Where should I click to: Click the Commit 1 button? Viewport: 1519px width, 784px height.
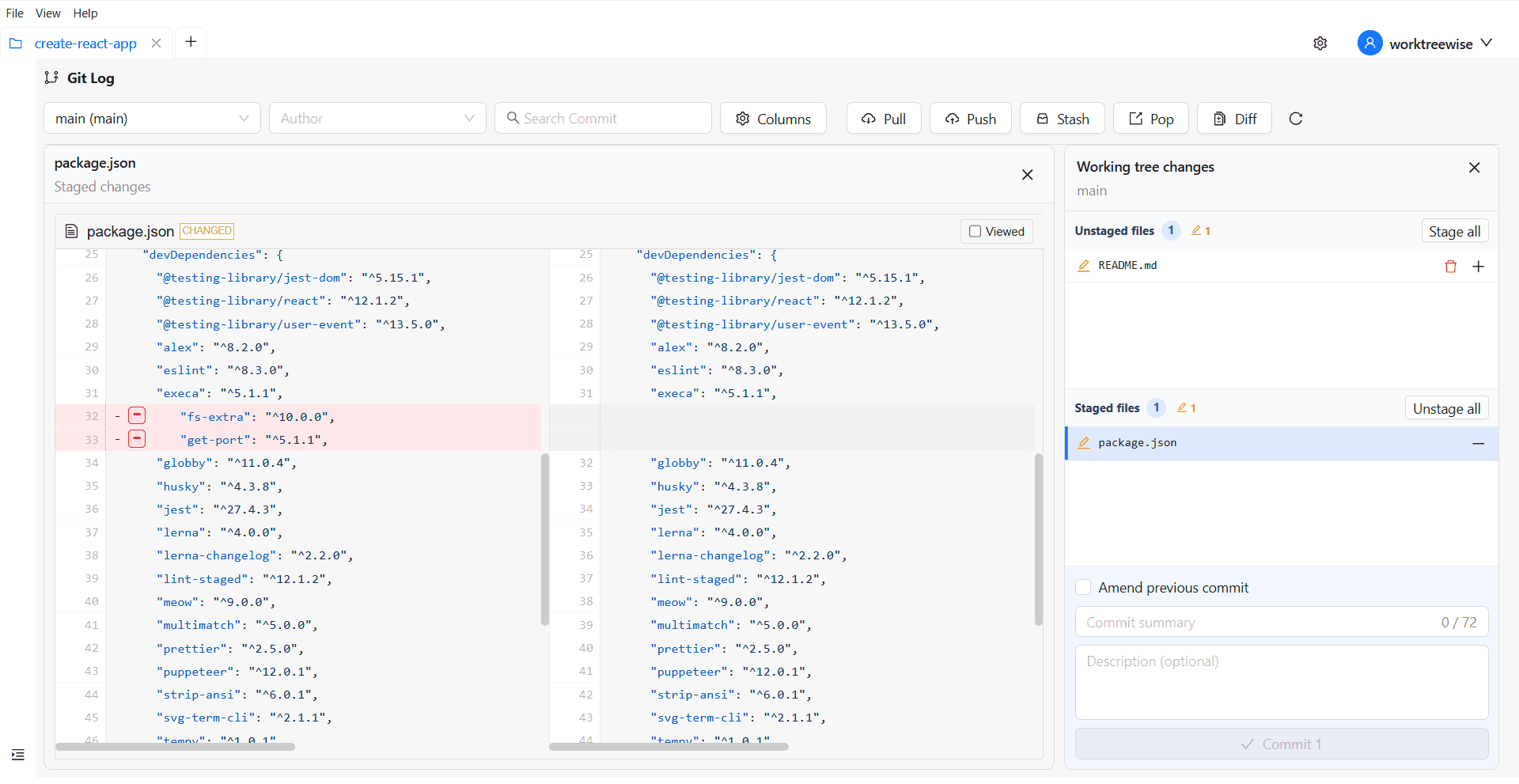(x=1282, y=744)
